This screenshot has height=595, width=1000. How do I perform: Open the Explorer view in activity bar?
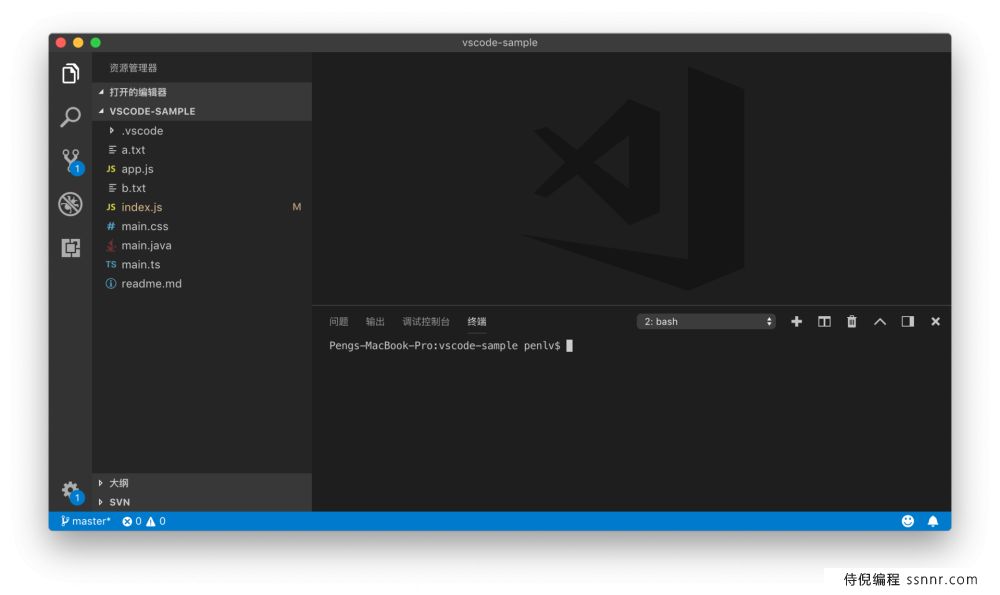[x=70, y=74]
